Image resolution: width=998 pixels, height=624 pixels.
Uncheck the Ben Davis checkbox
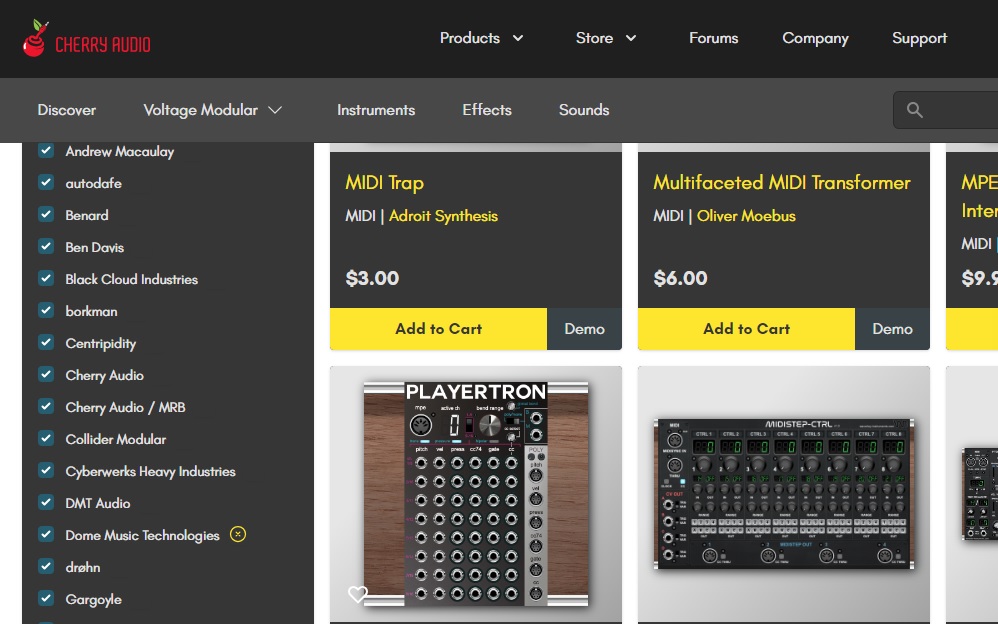point(46,246)
